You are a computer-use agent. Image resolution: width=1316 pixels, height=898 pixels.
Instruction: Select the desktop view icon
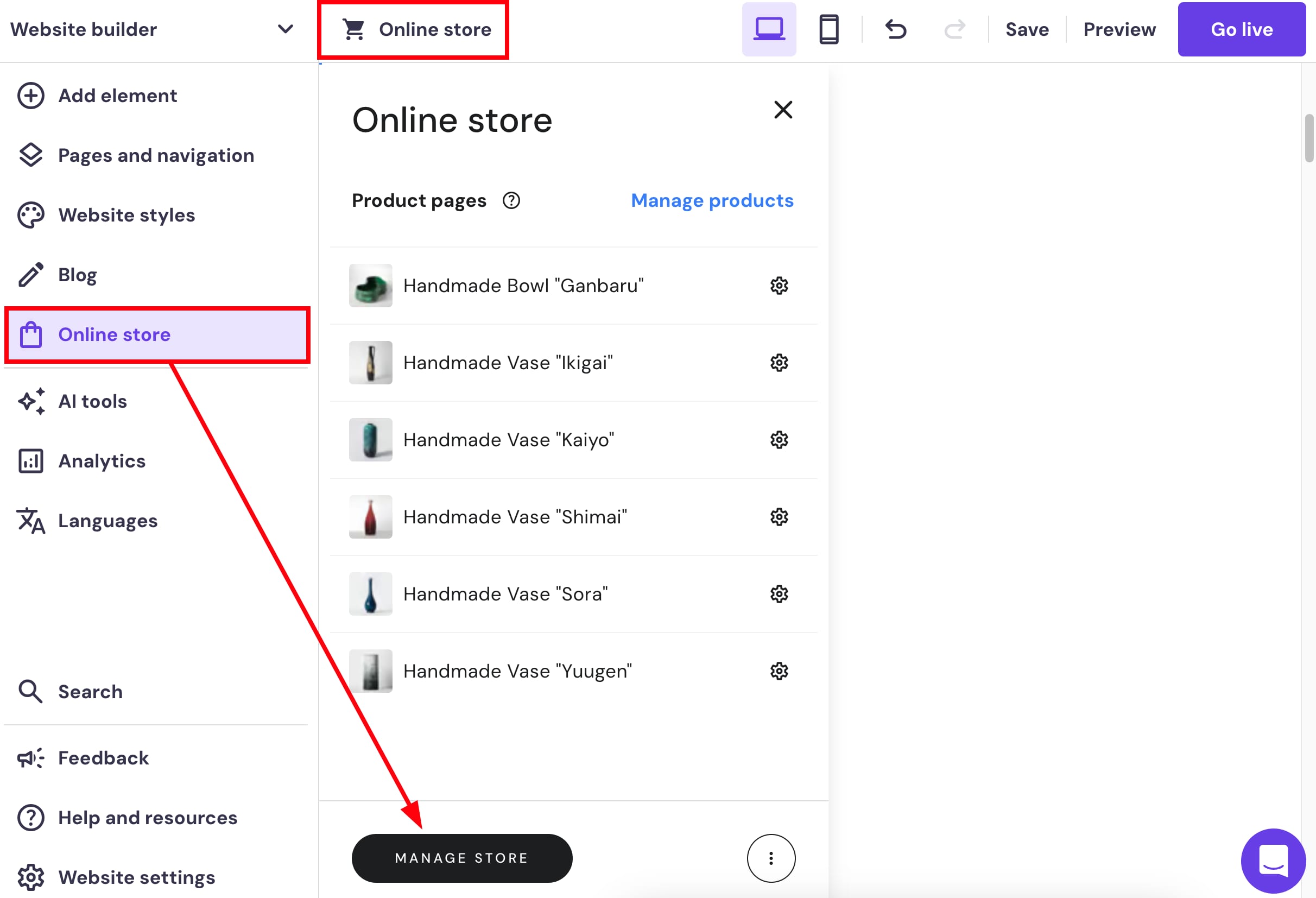pyautogui.click(x=769, y=29)
